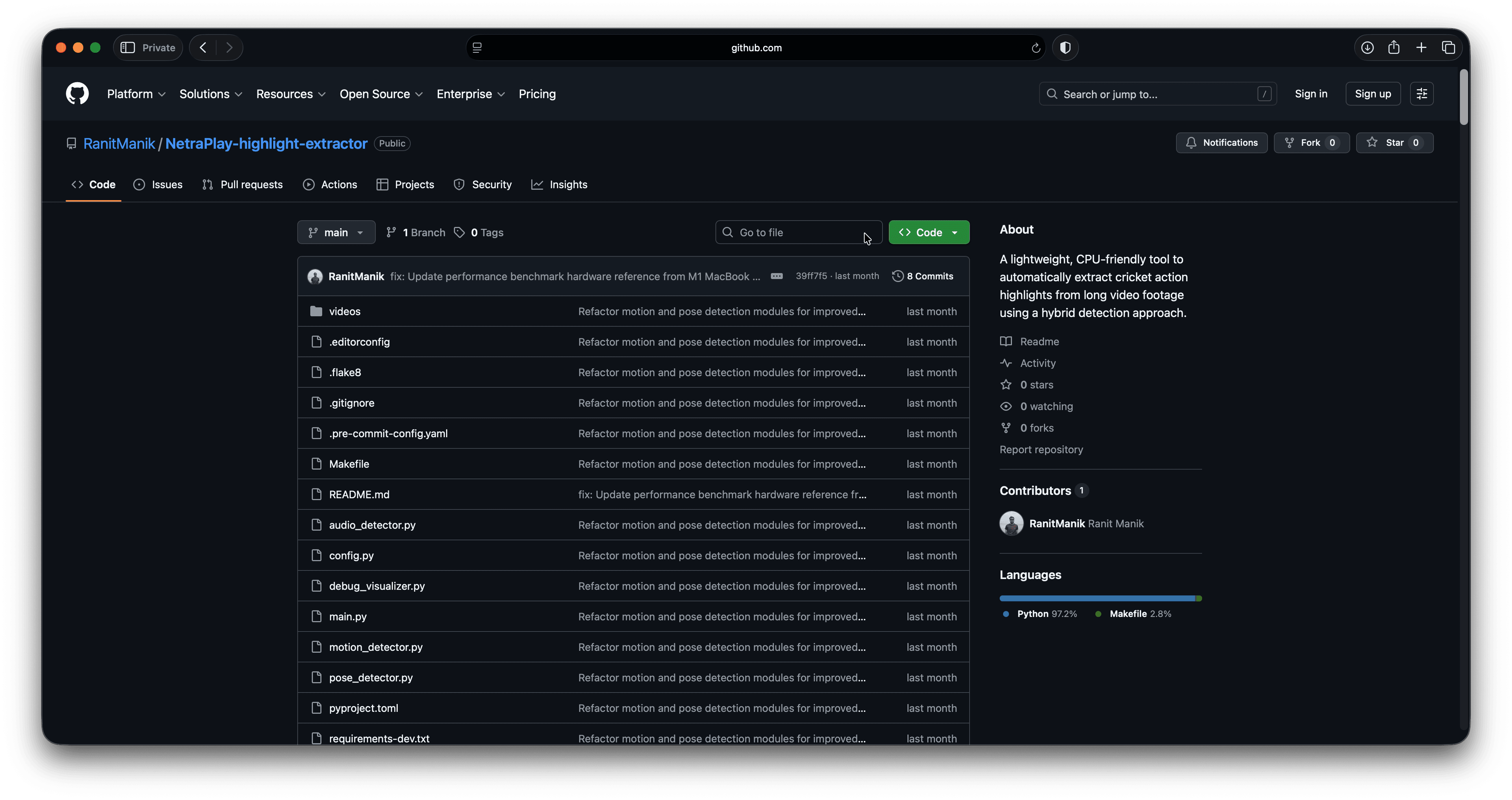
Task: Open the Safari sidebar toggle icon
Action: click(x=127, y=48)
